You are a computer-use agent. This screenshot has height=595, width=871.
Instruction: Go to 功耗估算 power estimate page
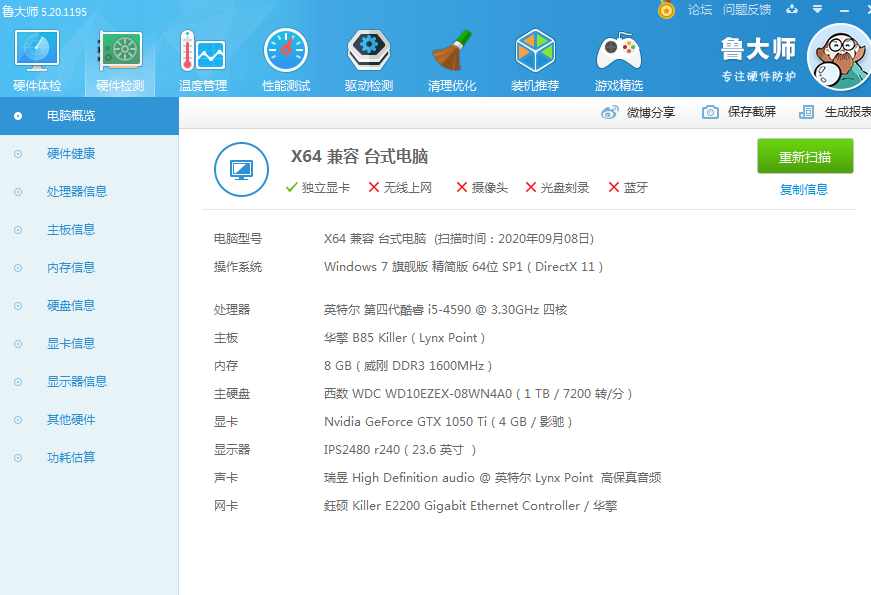tap(71, 457)
